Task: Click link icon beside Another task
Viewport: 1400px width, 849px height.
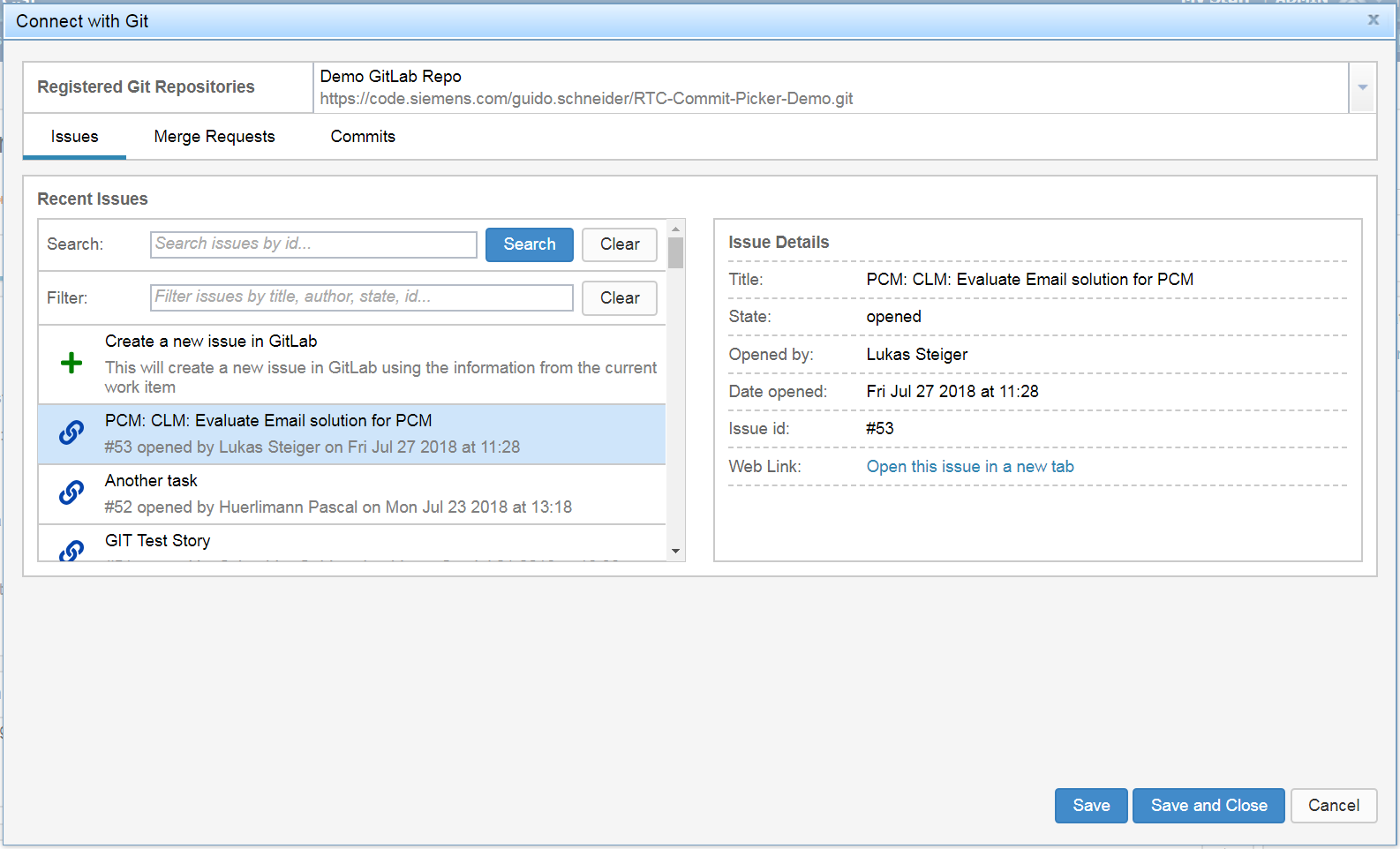Action: pyautogui.click(x=72, y=492)
